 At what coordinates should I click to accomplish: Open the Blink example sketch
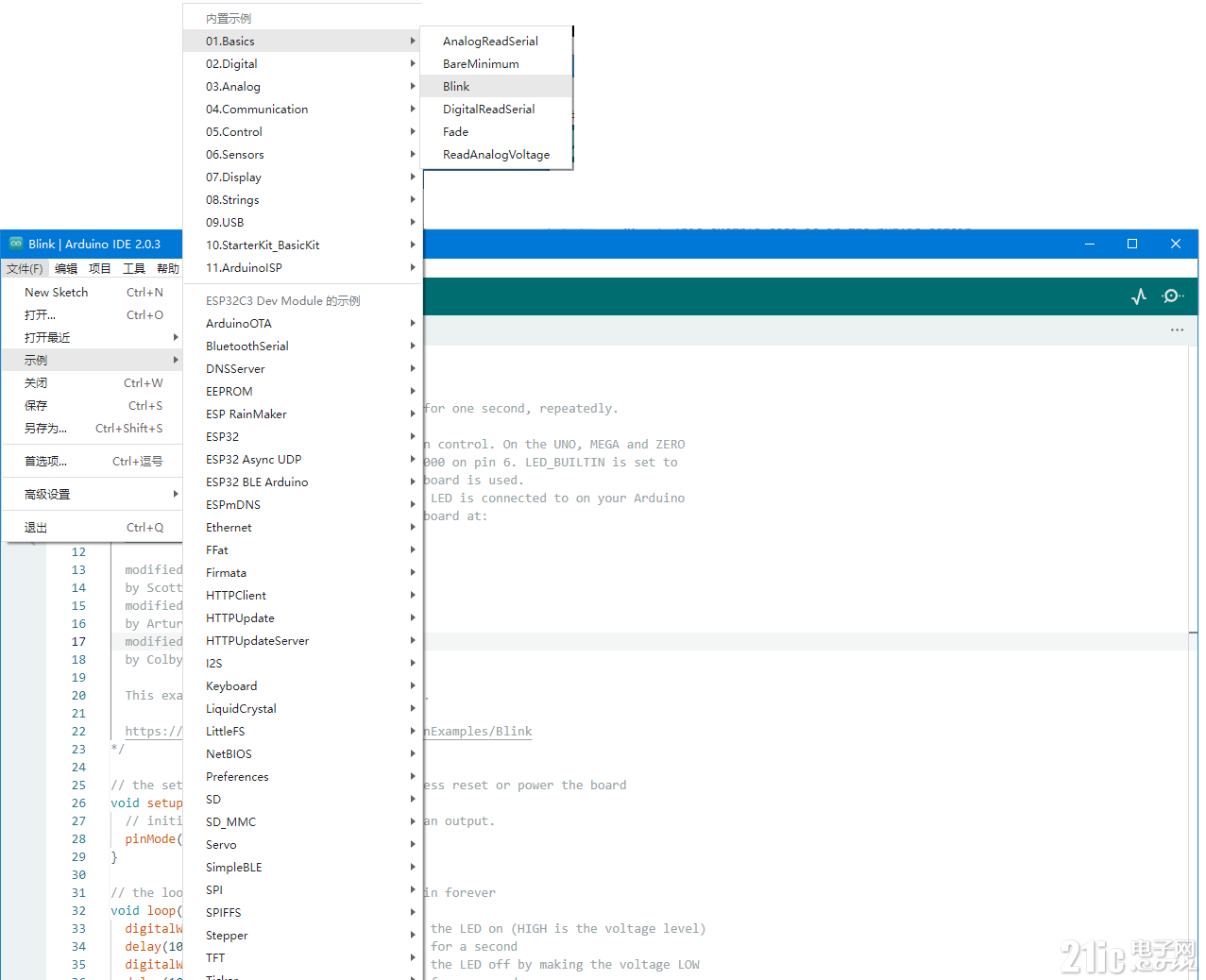click(497, 87)
